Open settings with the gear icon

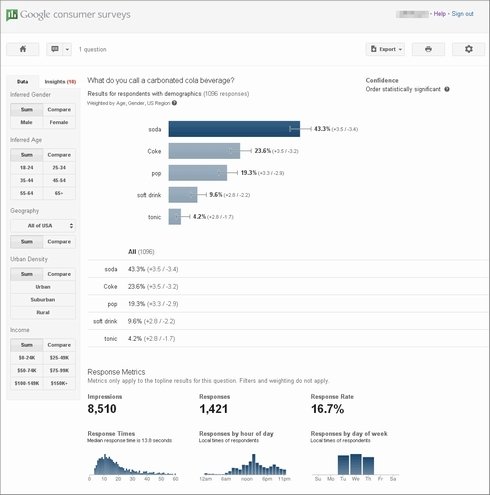(x=469, y=49)
